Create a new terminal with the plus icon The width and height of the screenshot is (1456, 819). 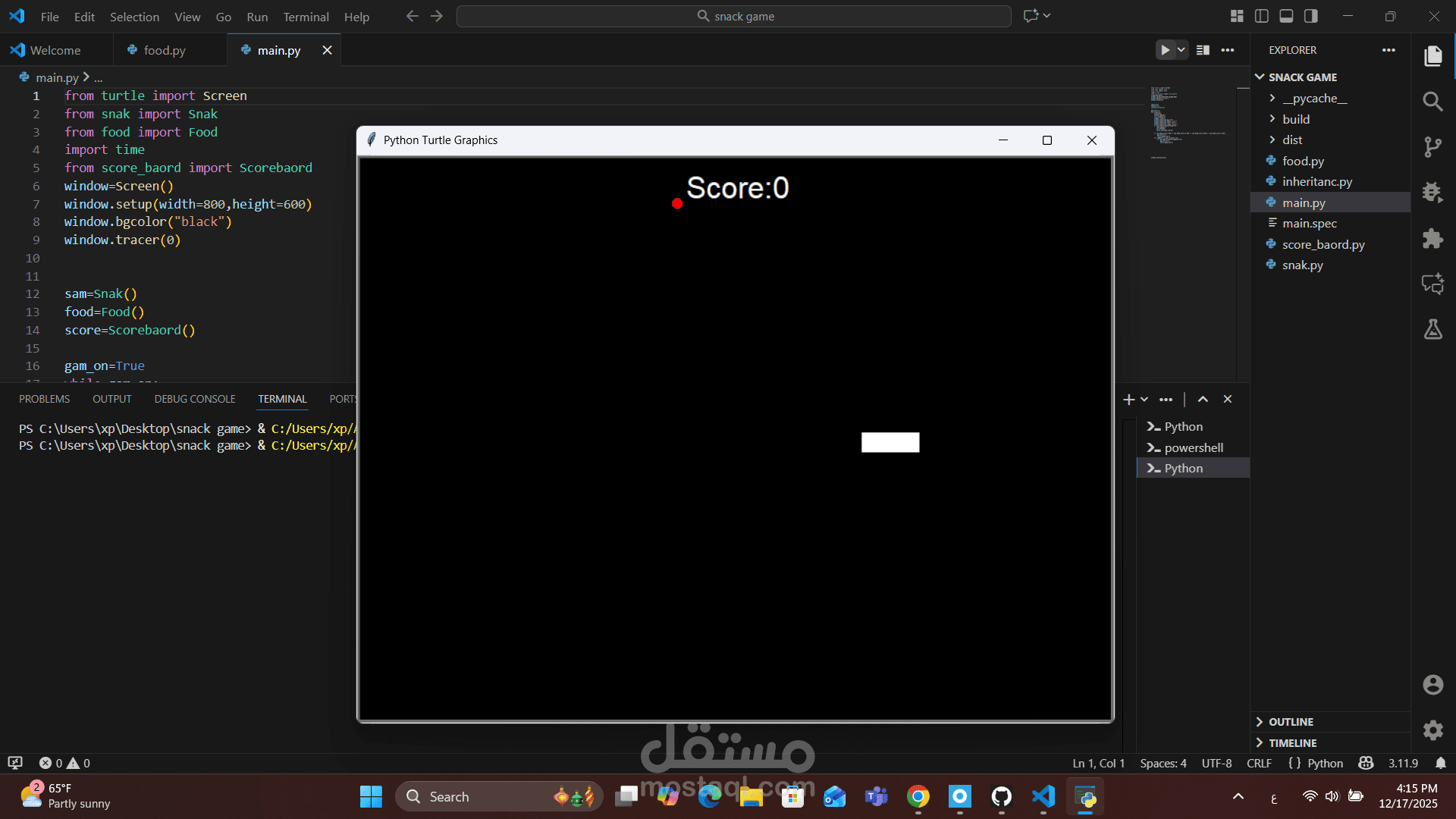pyautogui.click(x=1128, y=399)
